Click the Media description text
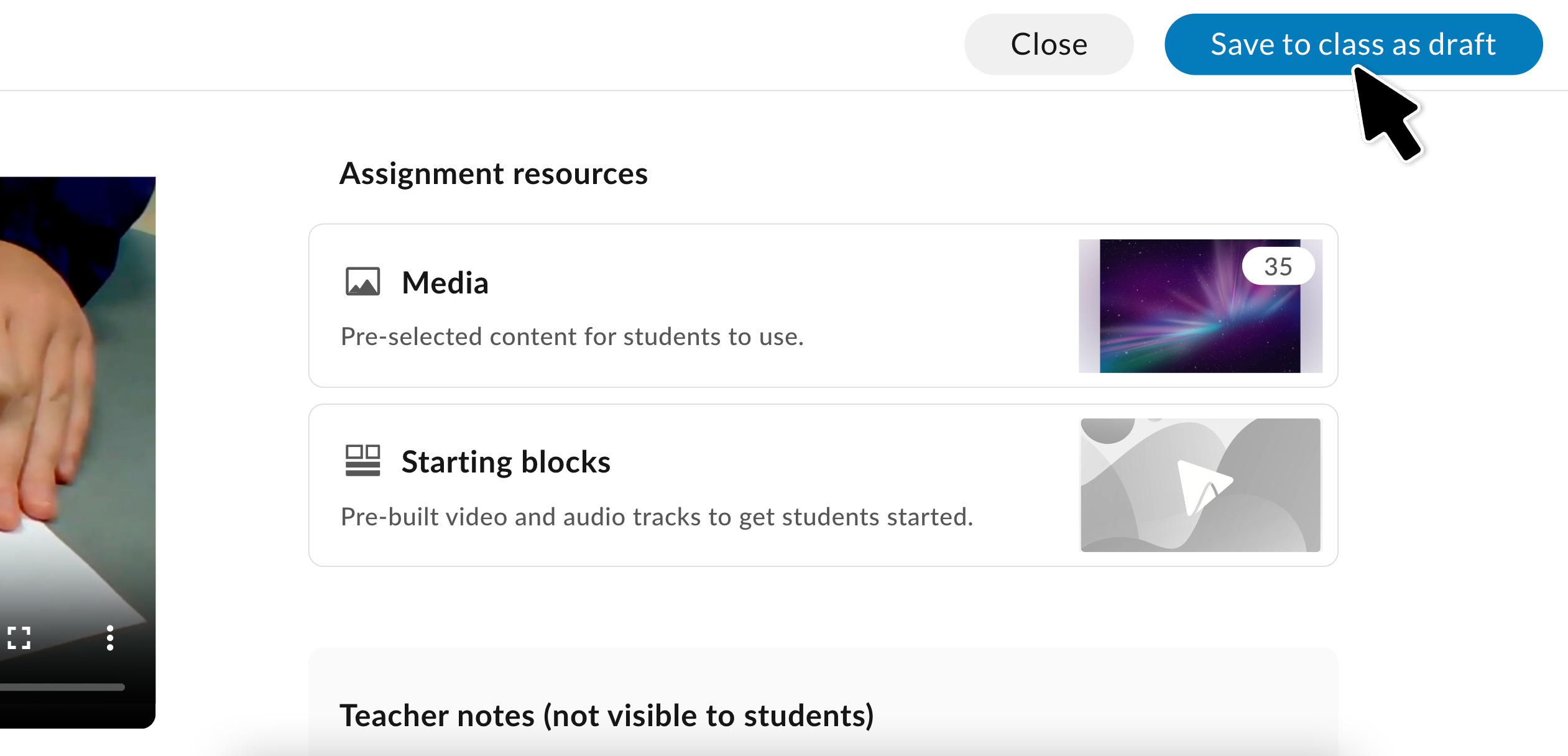 [x=571, y=336]
